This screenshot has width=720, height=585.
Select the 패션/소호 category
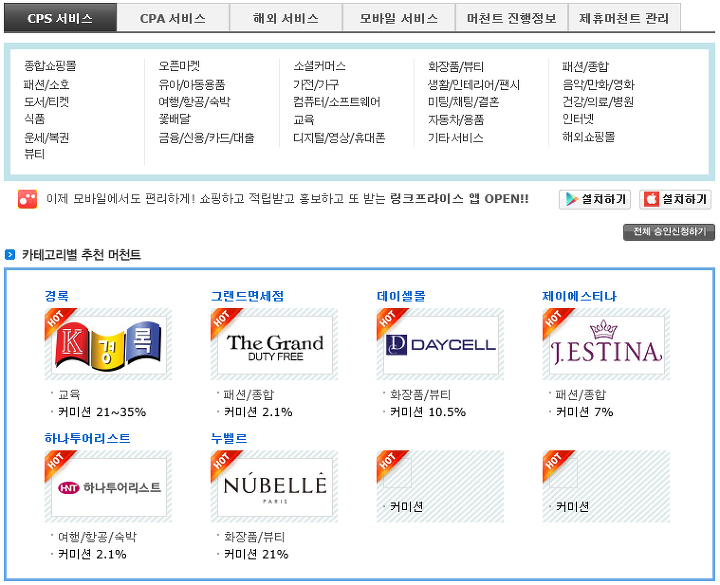[46, 84]
